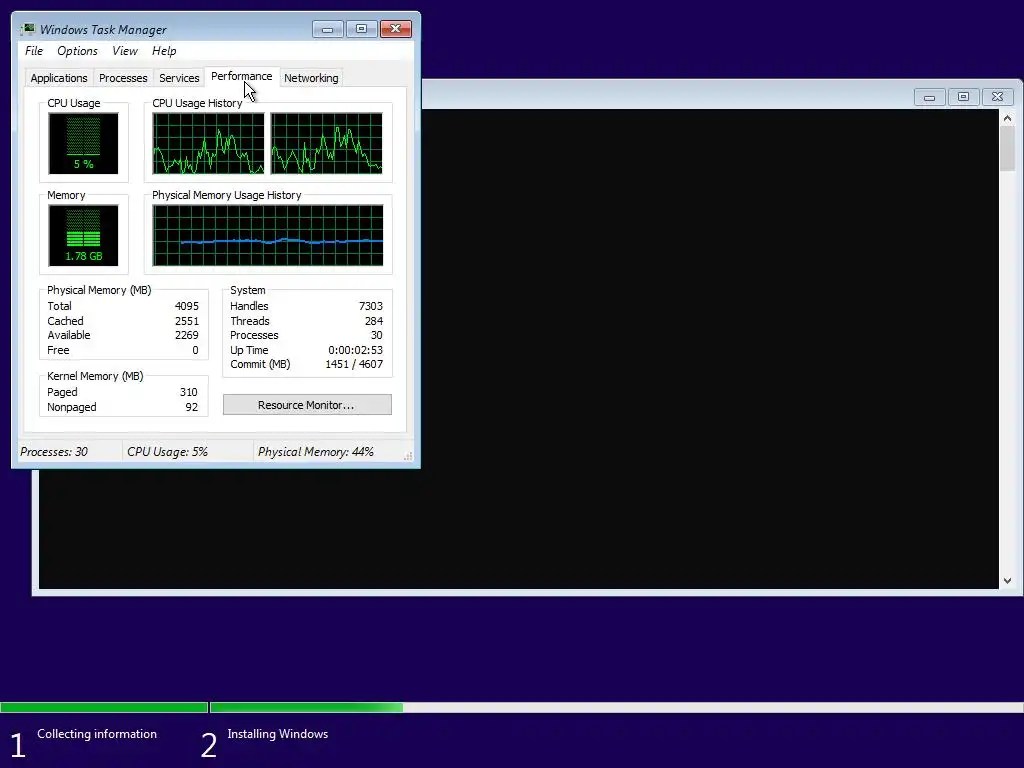Viewport: 1024px width, 768px height.
Task: Click the Collecting information progress bar
Action: [104, 707]
